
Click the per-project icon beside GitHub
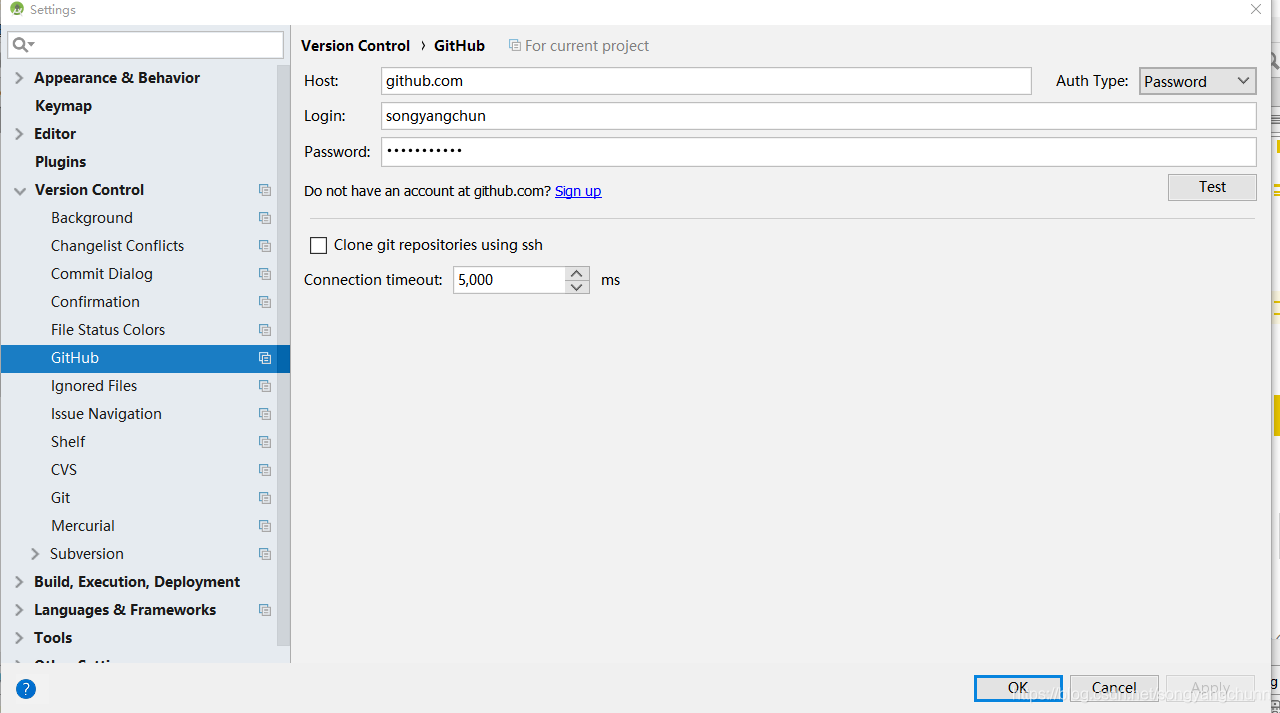pyautogui.click(x=265, y=358)
